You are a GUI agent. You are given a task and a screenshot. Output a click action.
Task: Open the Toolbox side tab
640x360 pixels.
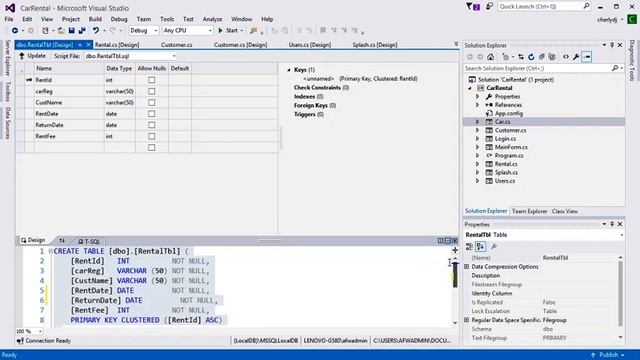click(7, 91)
